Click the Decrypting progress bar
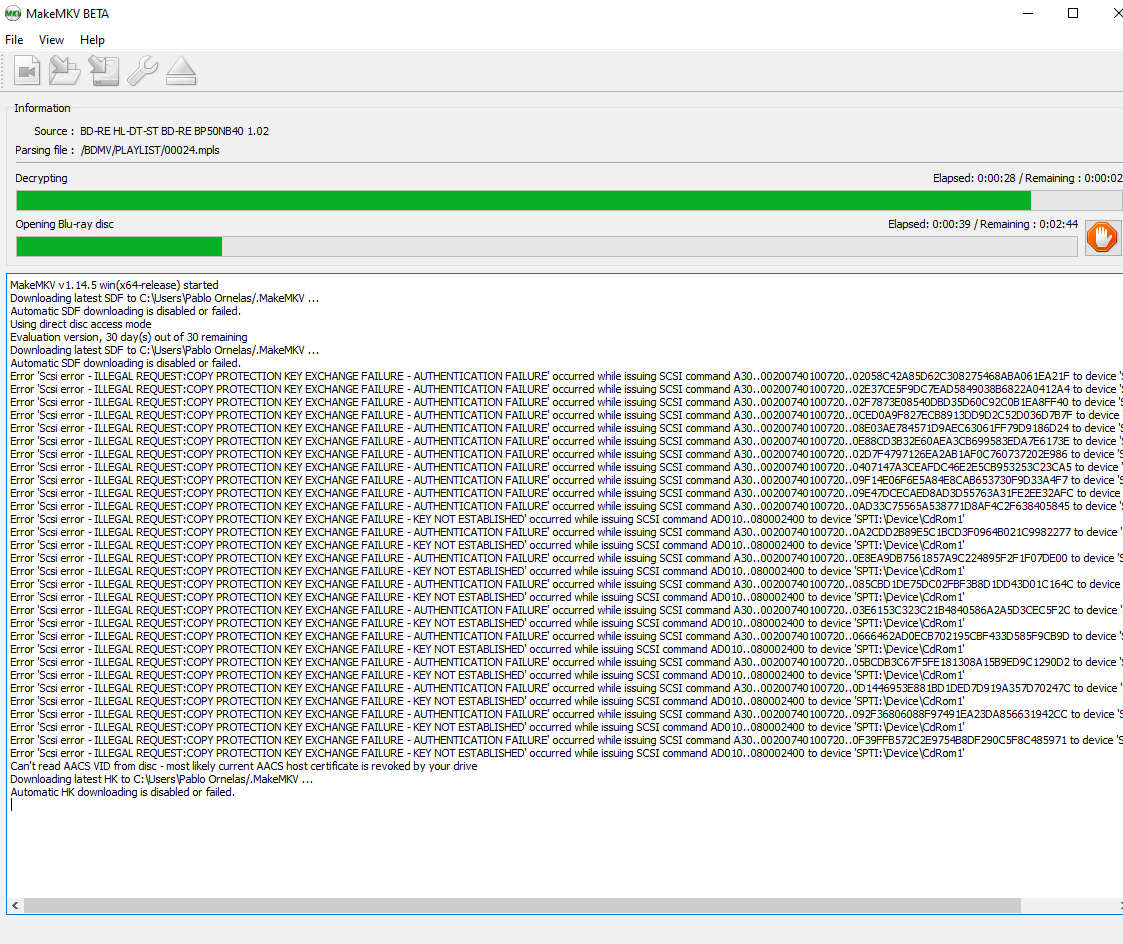 click(569, 201)
